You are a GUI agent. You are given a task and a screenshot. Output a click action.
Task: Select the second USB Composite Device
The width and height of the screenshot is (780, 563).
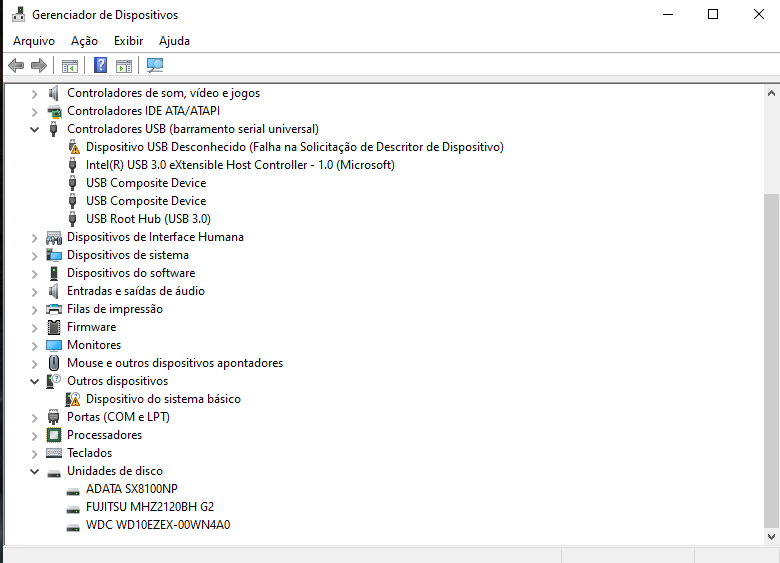tap(146, 201)
